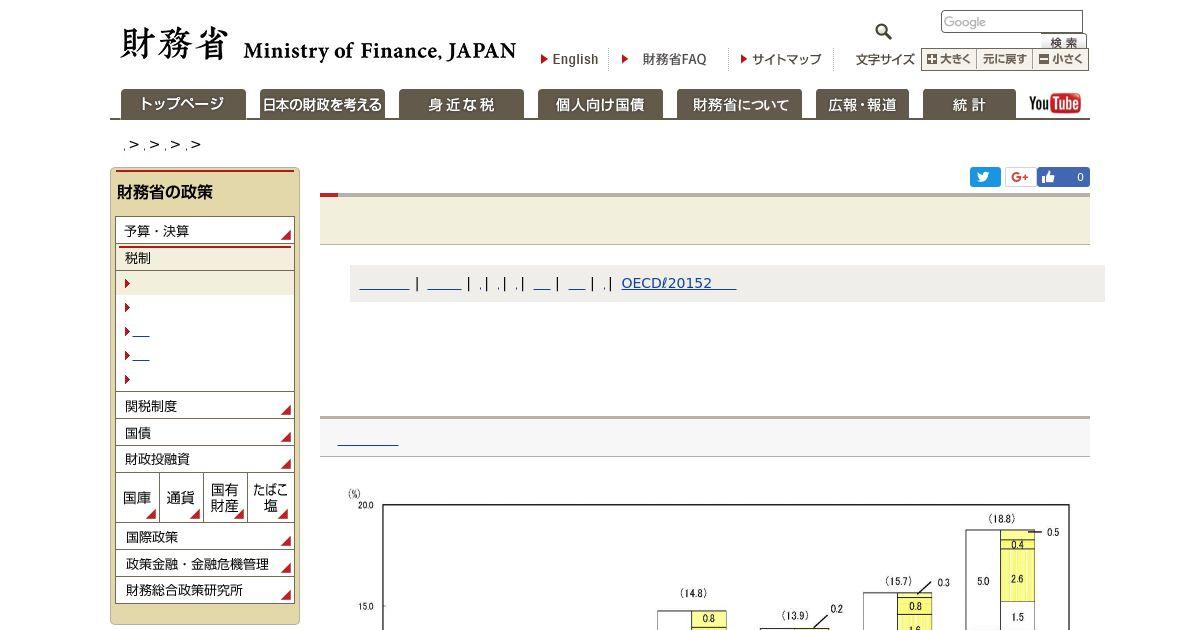Expand 国債 sidebar section
This screenshot has width=1200, height=630.
coord(205,432)
